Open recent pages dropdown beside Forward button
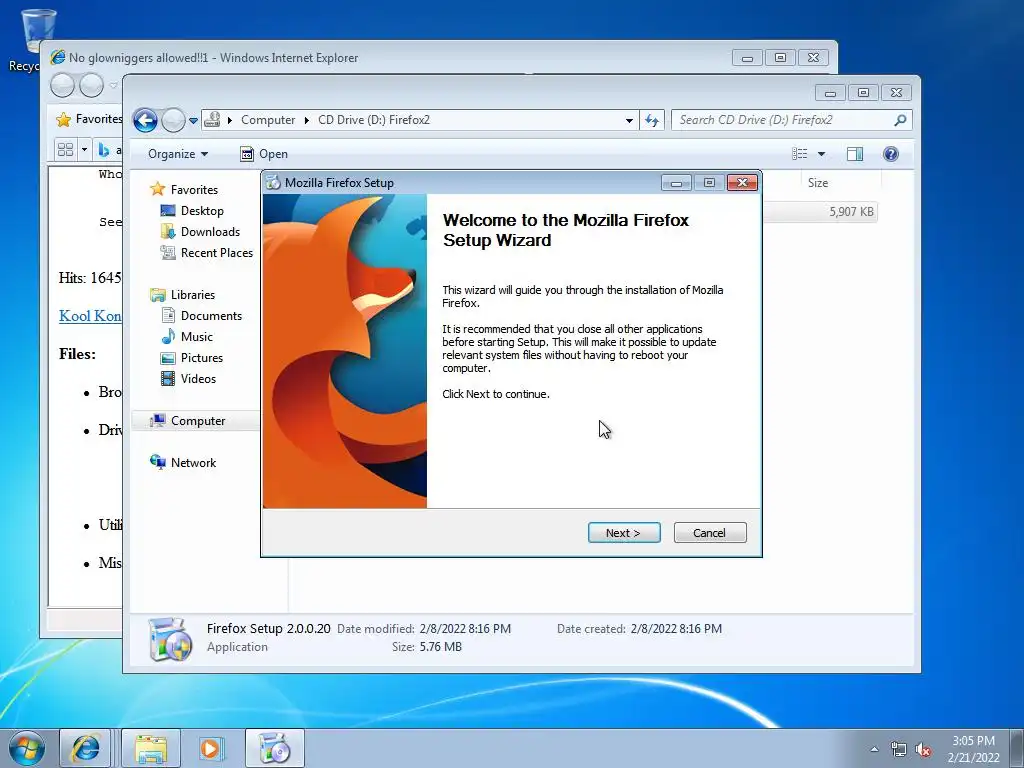This screenshot has height=768, width=1024. [x=193, y=121]
